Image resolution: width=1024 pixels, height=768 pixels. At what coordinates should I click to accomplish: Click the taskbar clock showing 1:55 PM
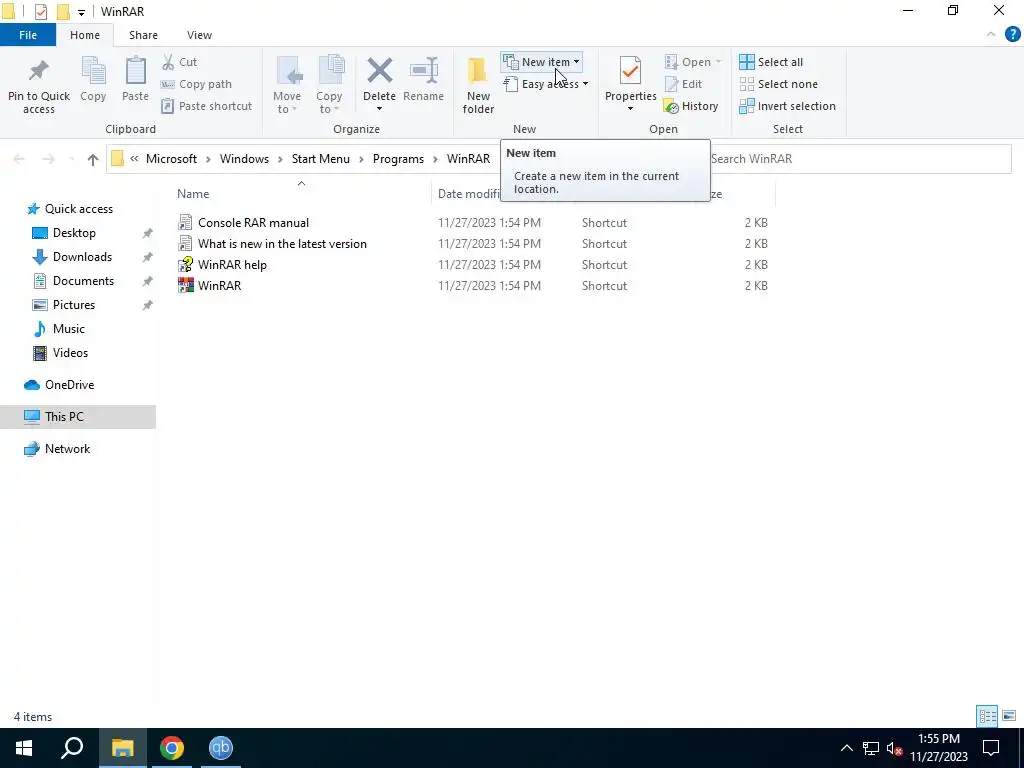tap(938, 748)
